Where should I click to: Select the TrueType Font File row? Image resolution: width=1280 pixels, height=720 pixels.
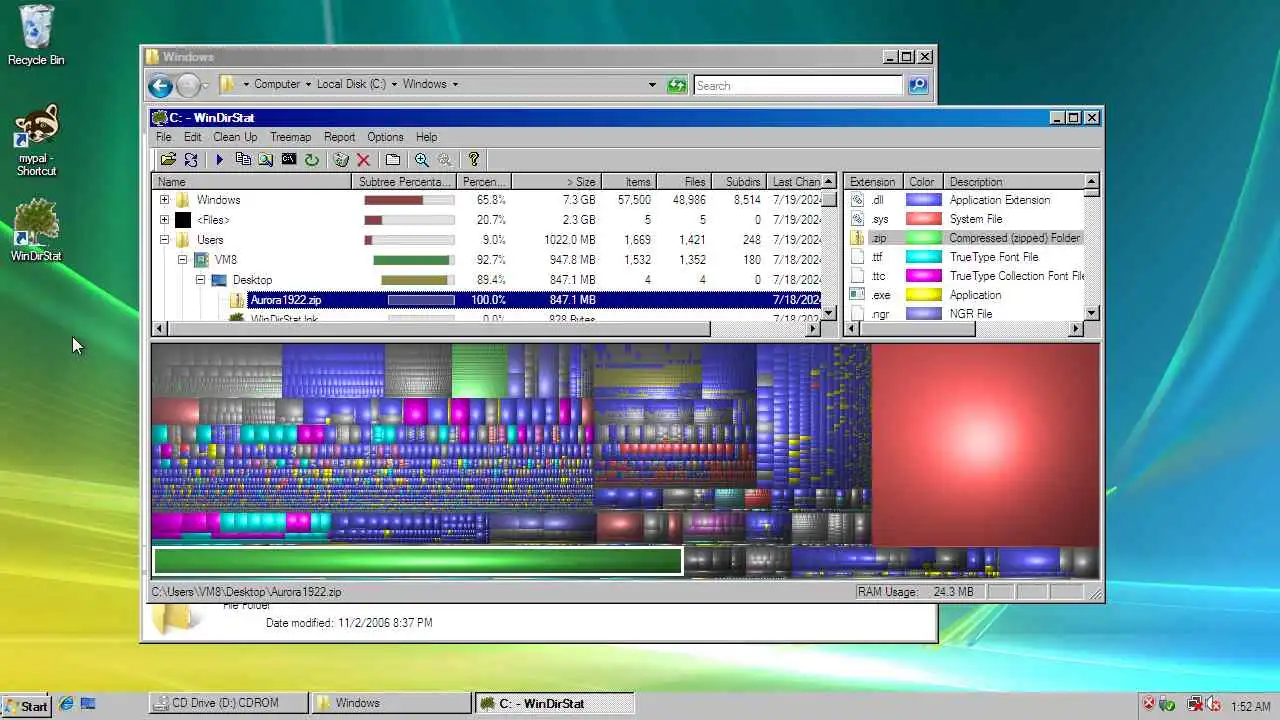tap(965, 257)
